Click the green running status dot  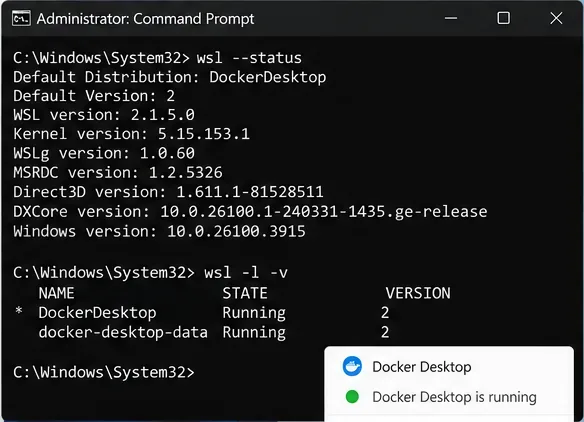pyautogui.click(x=352, y=397)
